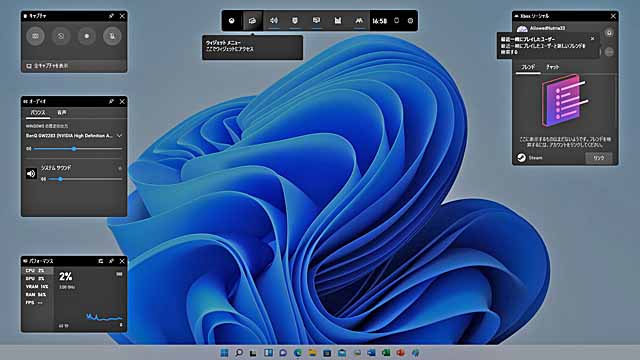The height and width of the screenshot is (360, 640).
Task: Switch to Audio Voice tab
Action: [62, 112]
